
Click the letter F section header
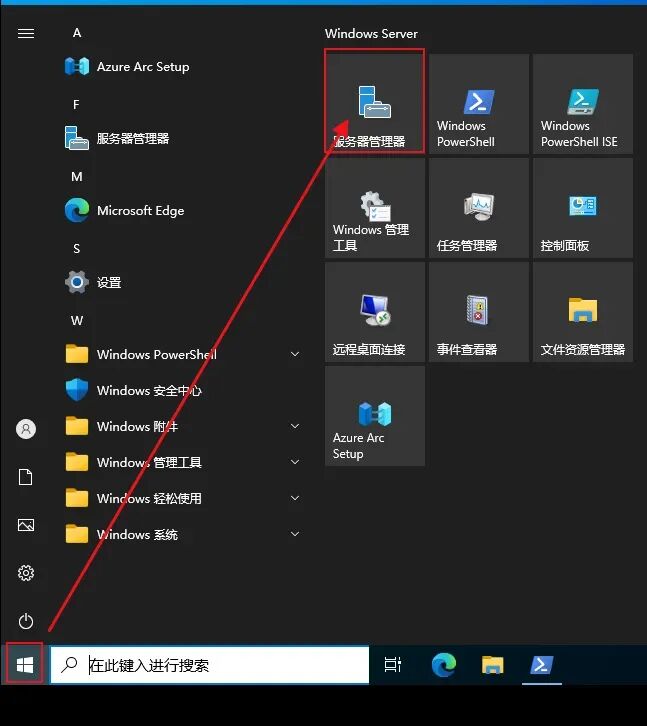click(x=76, y=105)
